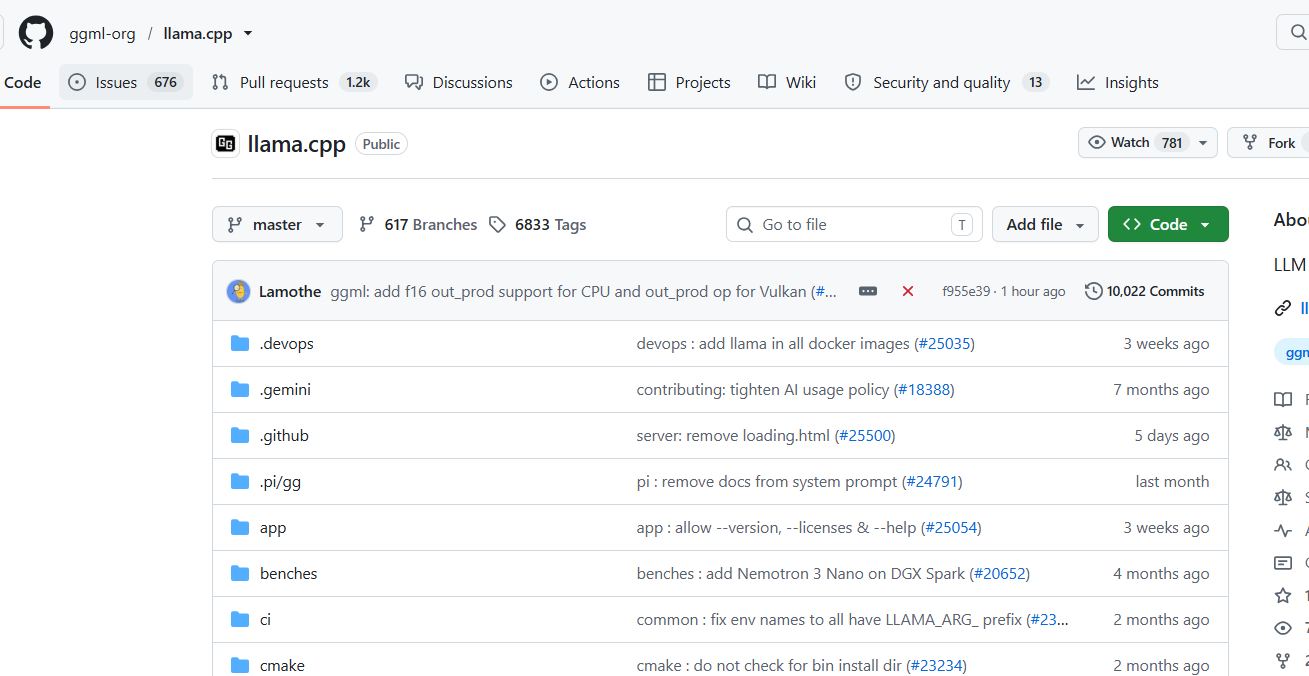The height and width of the screenshot is (676, 1309).
Task: Open pull request #25035 link
Action: 944,343
